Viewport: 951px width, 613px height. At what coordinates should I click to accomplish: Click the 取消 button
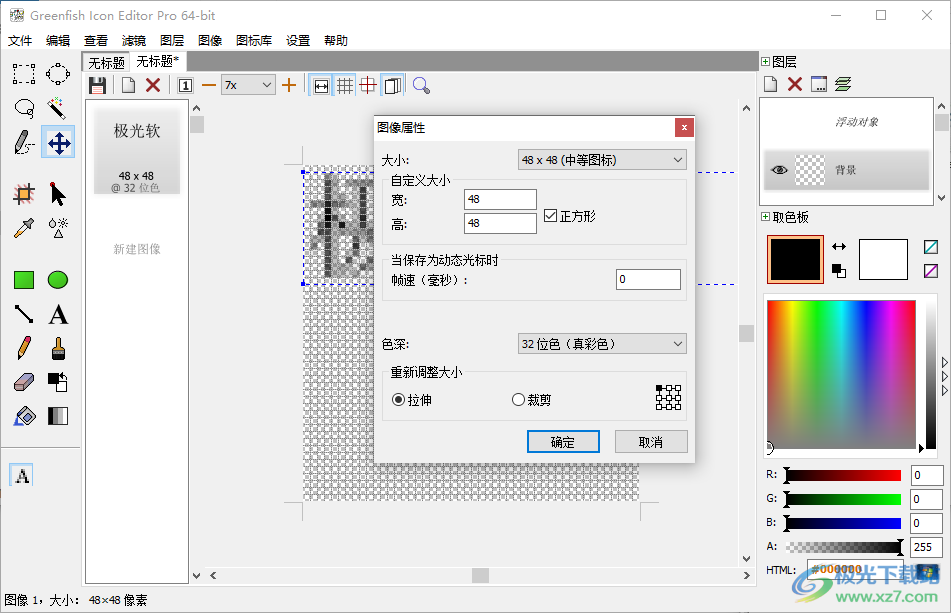(x=651, y=441)
